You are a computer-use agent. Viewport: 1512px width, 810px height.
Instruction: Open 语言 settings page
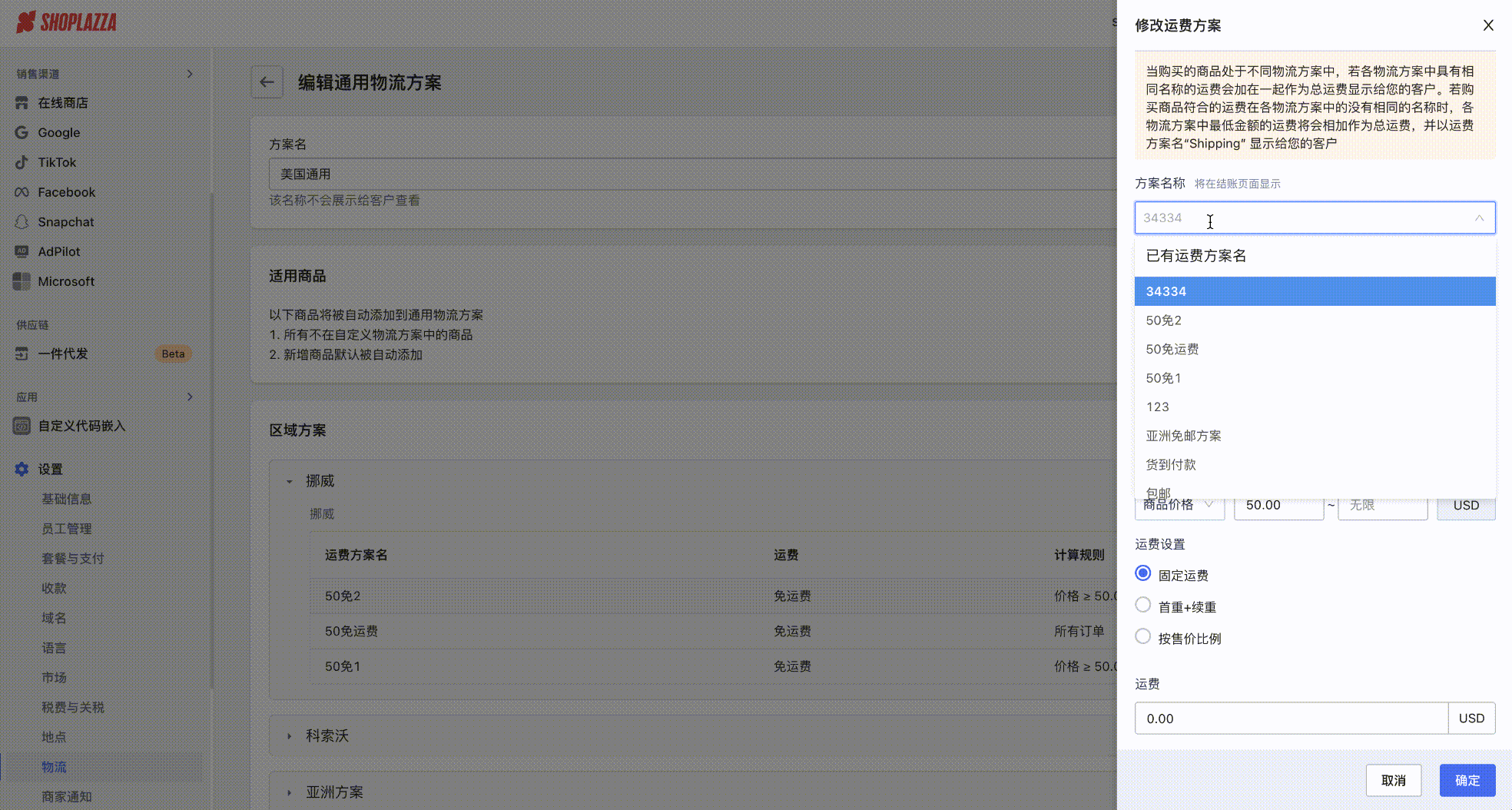tap(54, 648)
